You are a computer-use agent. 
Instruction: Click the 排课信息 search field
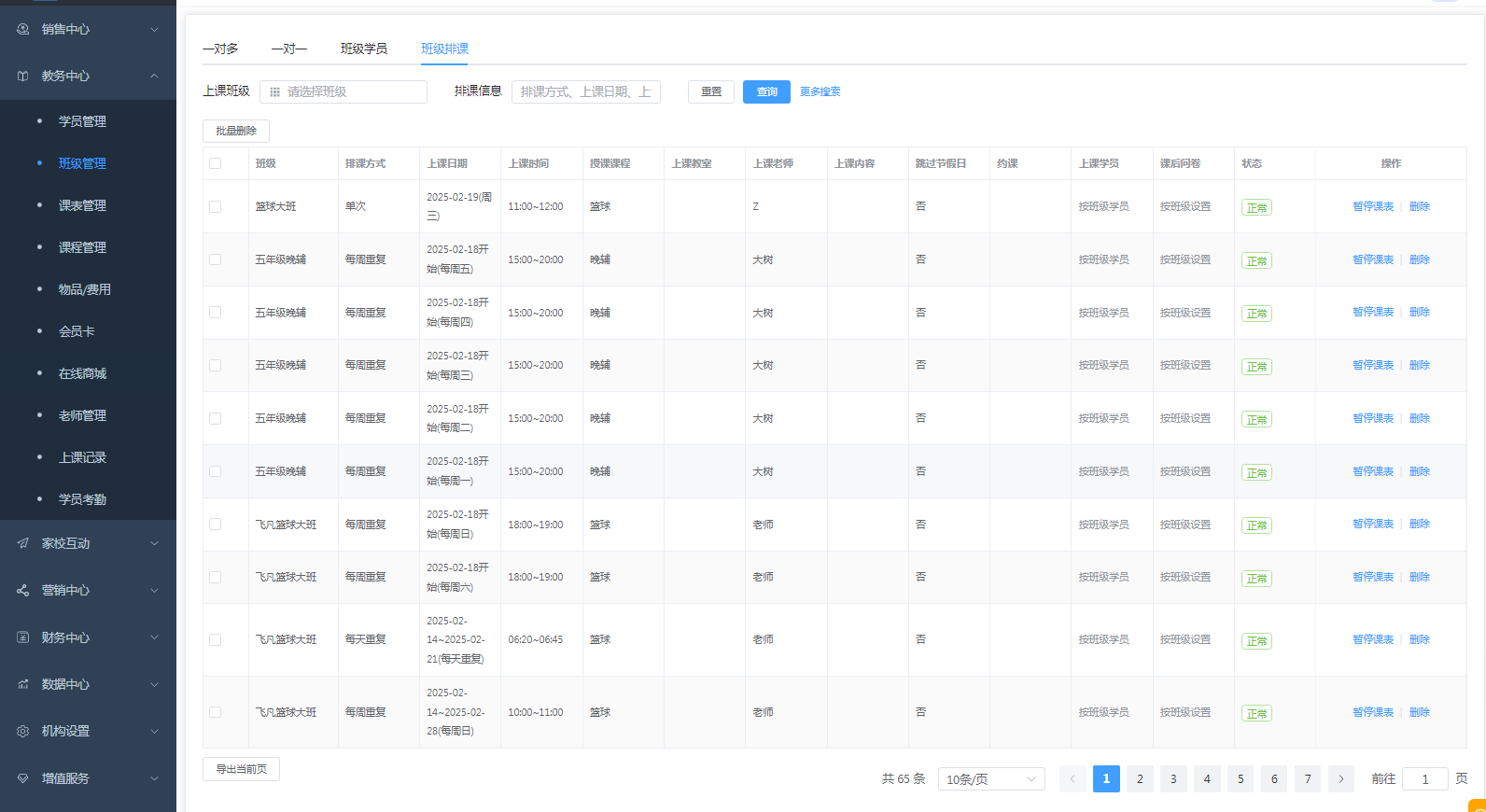point(586,91)
